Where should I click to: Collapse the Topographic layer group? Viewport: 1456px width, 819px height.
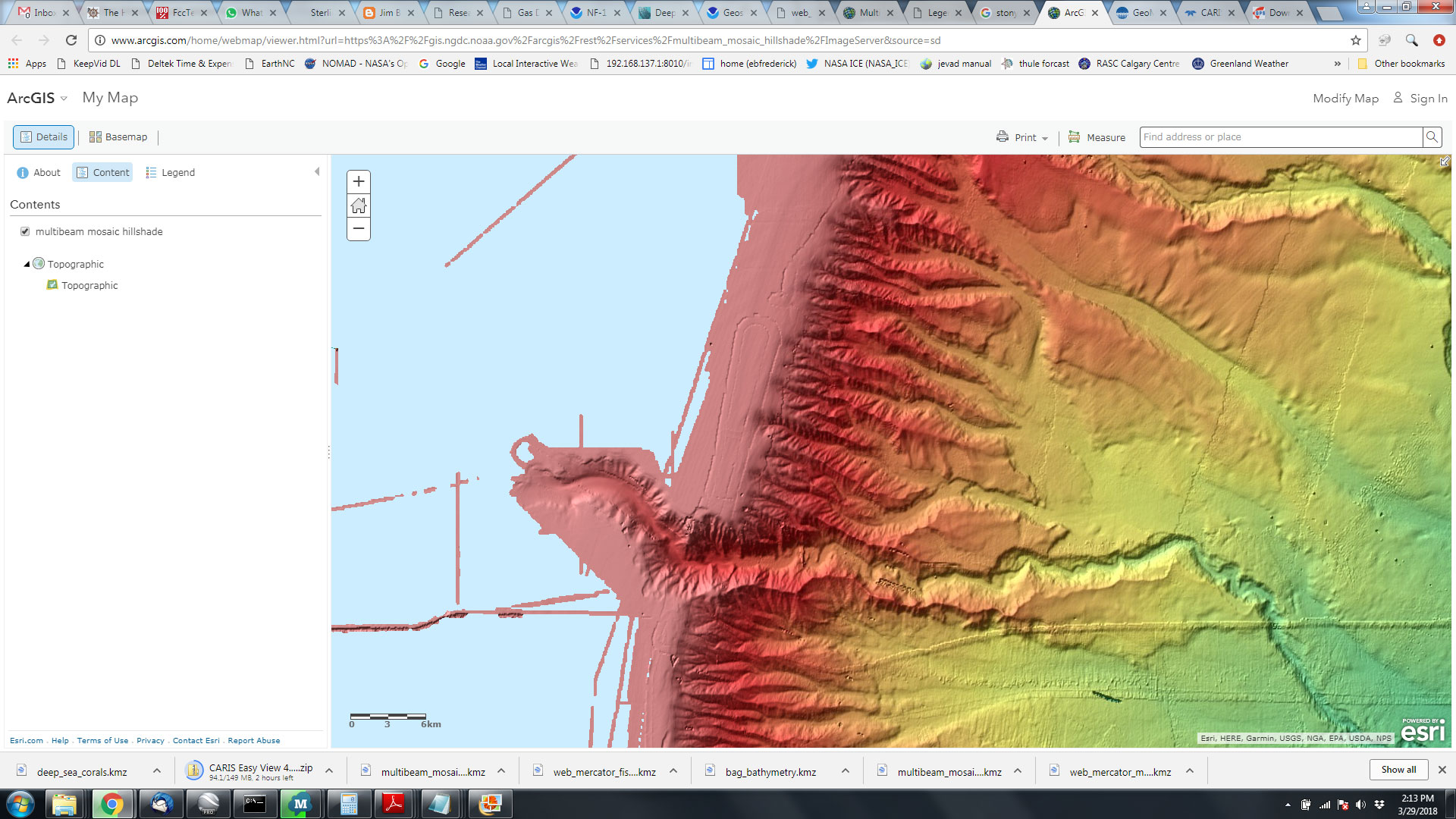click(27, 264)
